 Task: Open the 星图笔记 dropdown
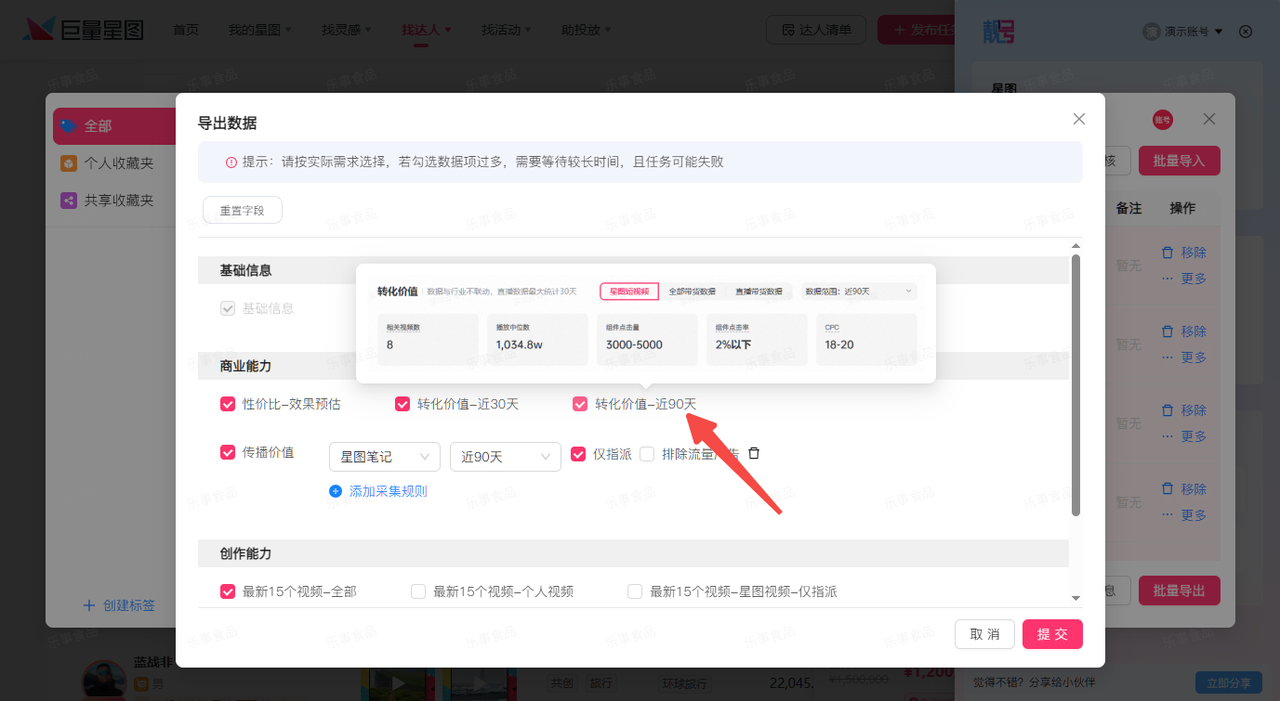pos(384,457)
